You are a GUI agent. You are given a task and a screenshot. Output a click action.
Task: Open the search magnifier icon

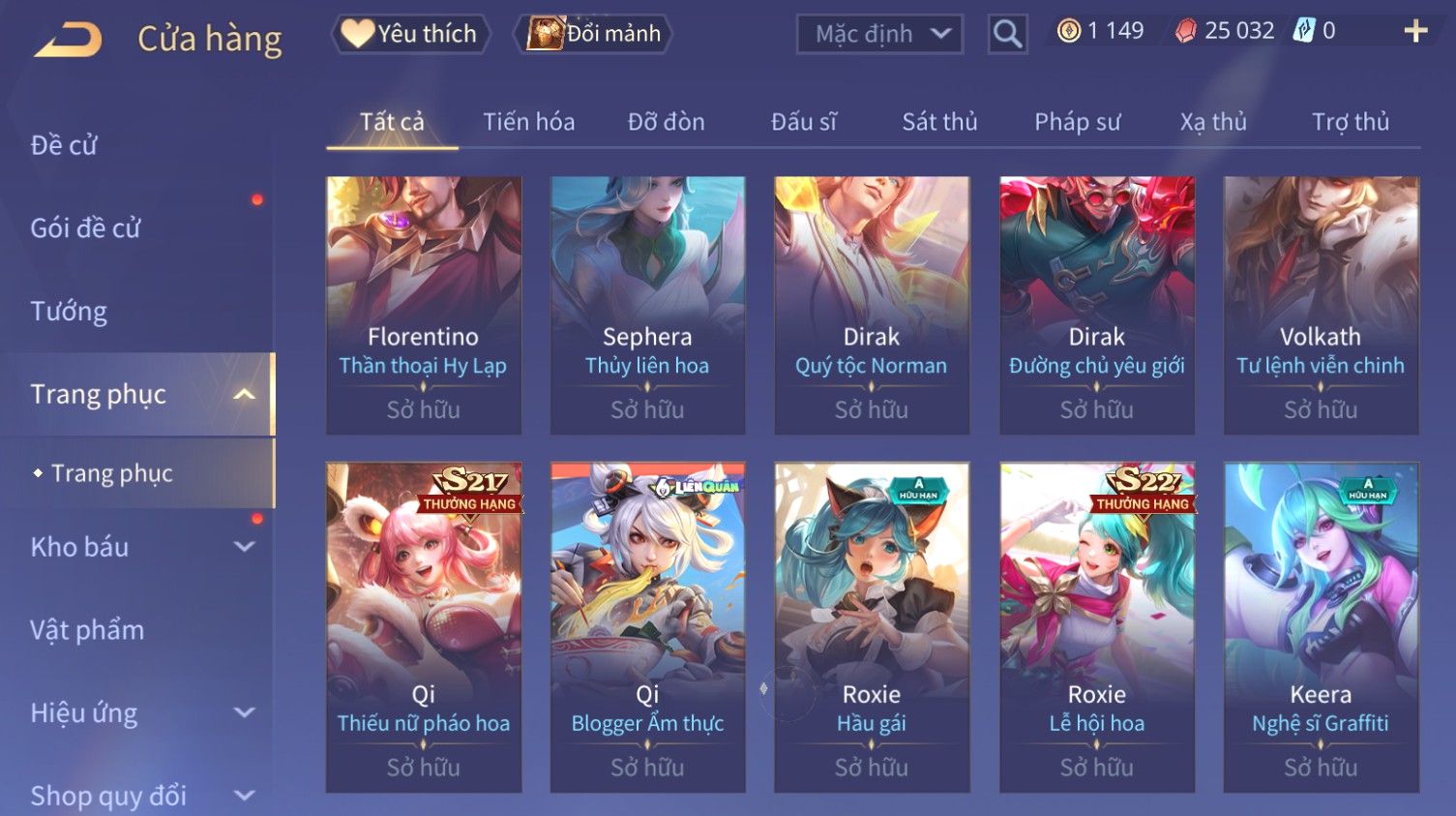[1007, 34]
